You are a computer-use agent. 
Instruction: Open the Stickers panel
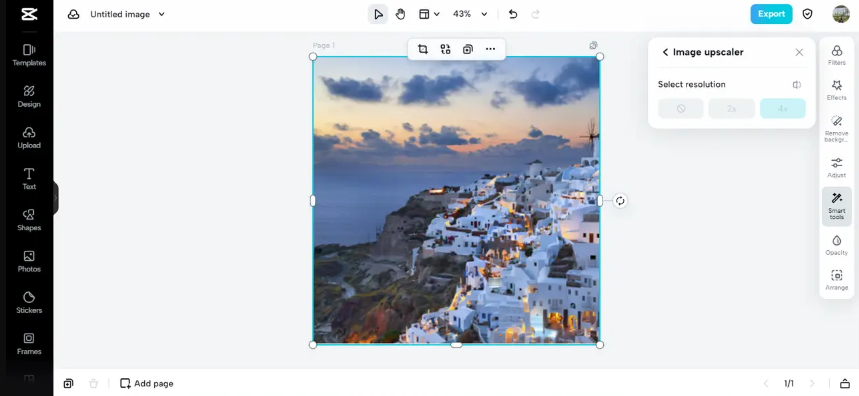click(29, 302)
